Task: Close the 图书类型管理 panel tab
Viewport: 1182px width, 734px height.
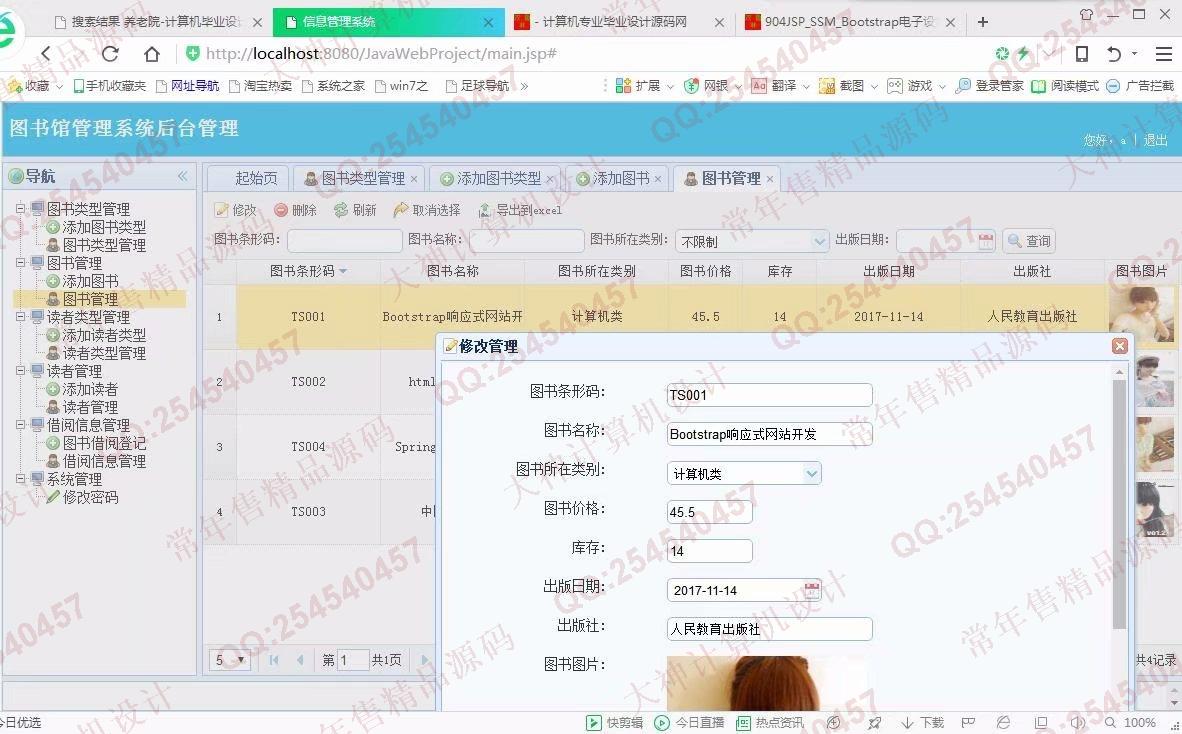Action: 413,179
